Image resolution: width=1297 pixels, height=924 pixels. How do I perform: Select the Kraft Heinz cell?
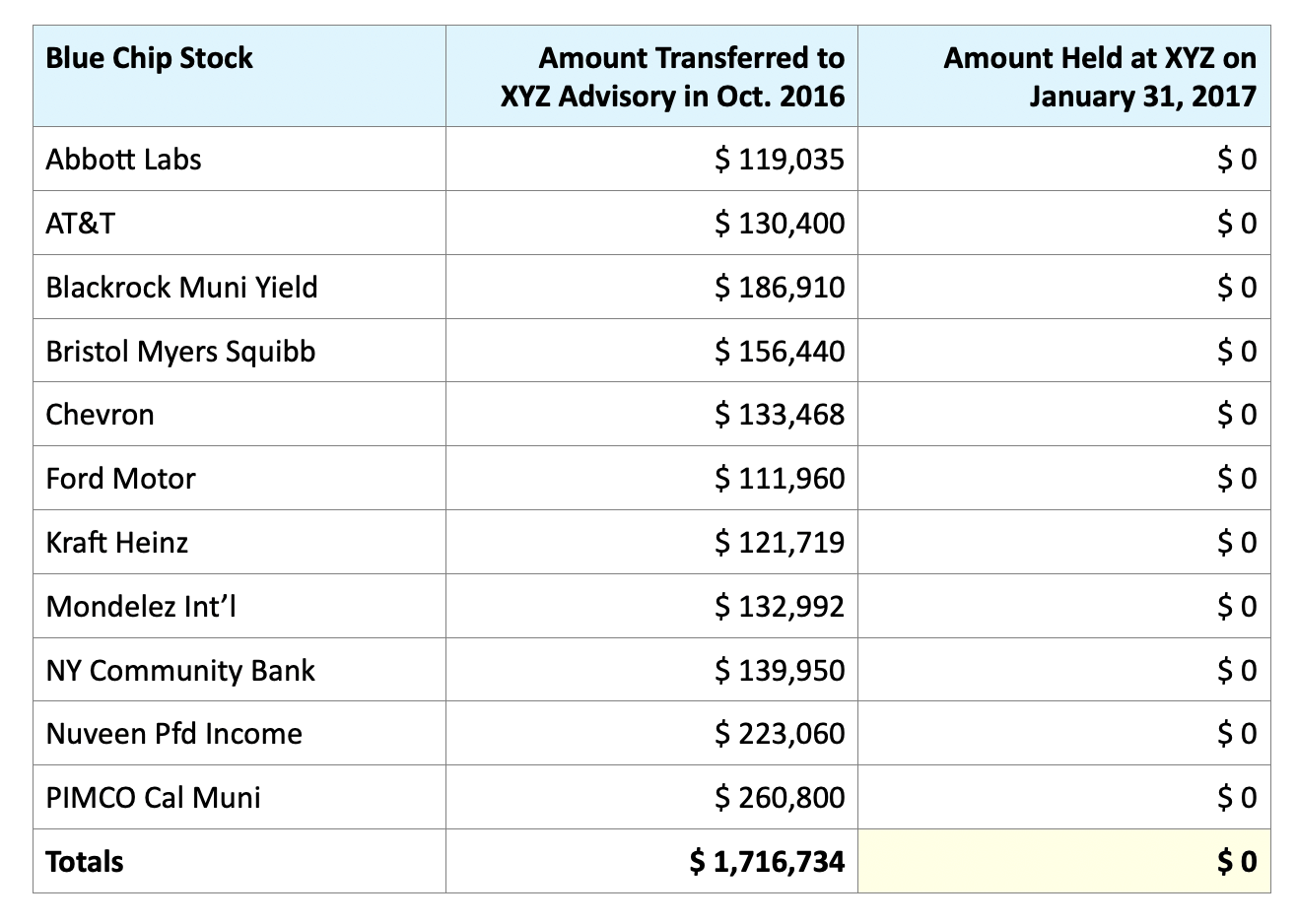[116, 543]
